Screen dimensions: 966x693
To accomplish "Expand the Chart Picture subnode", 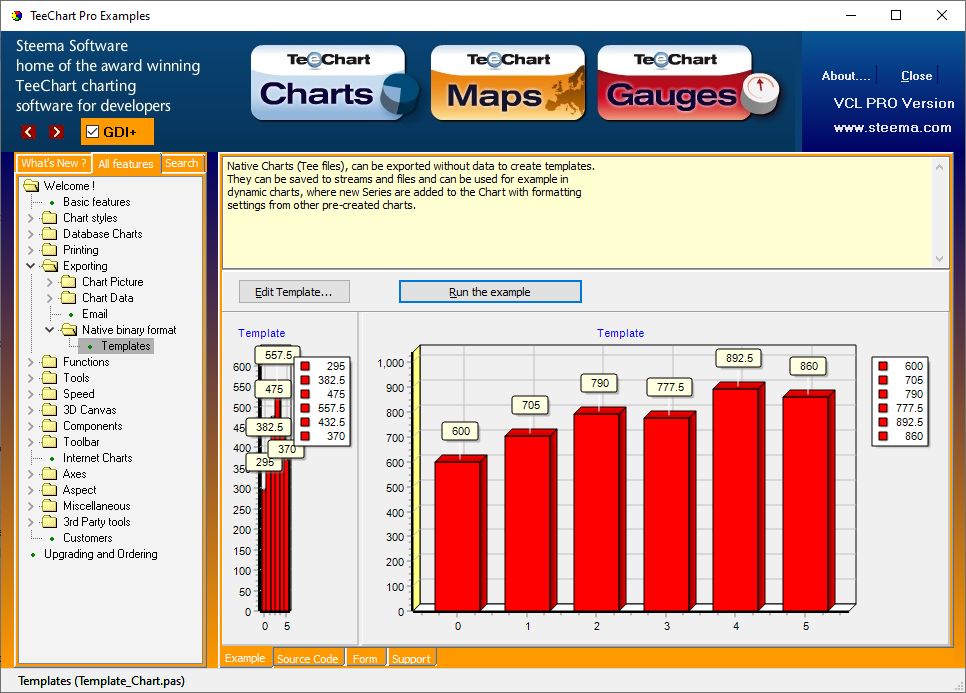I will coord(50,282).
